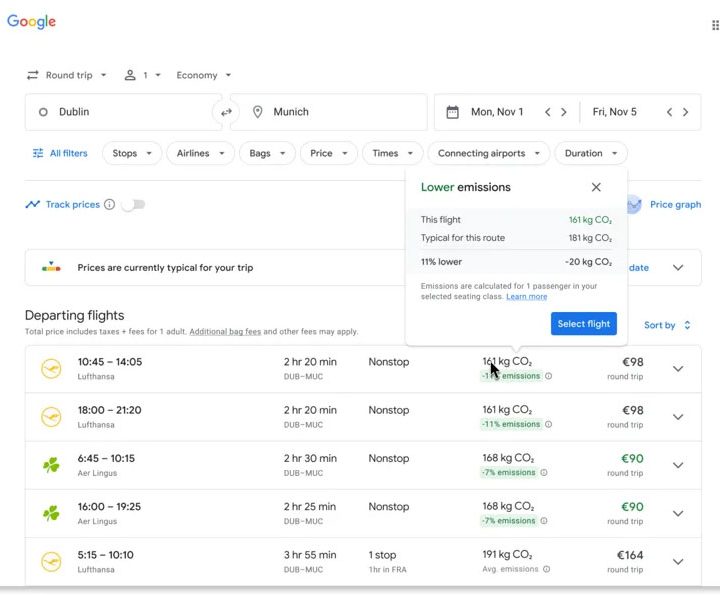Open the Connecting airports filter
The width and height of the screenshot is (720, 595).
click(x=489, y=153)
